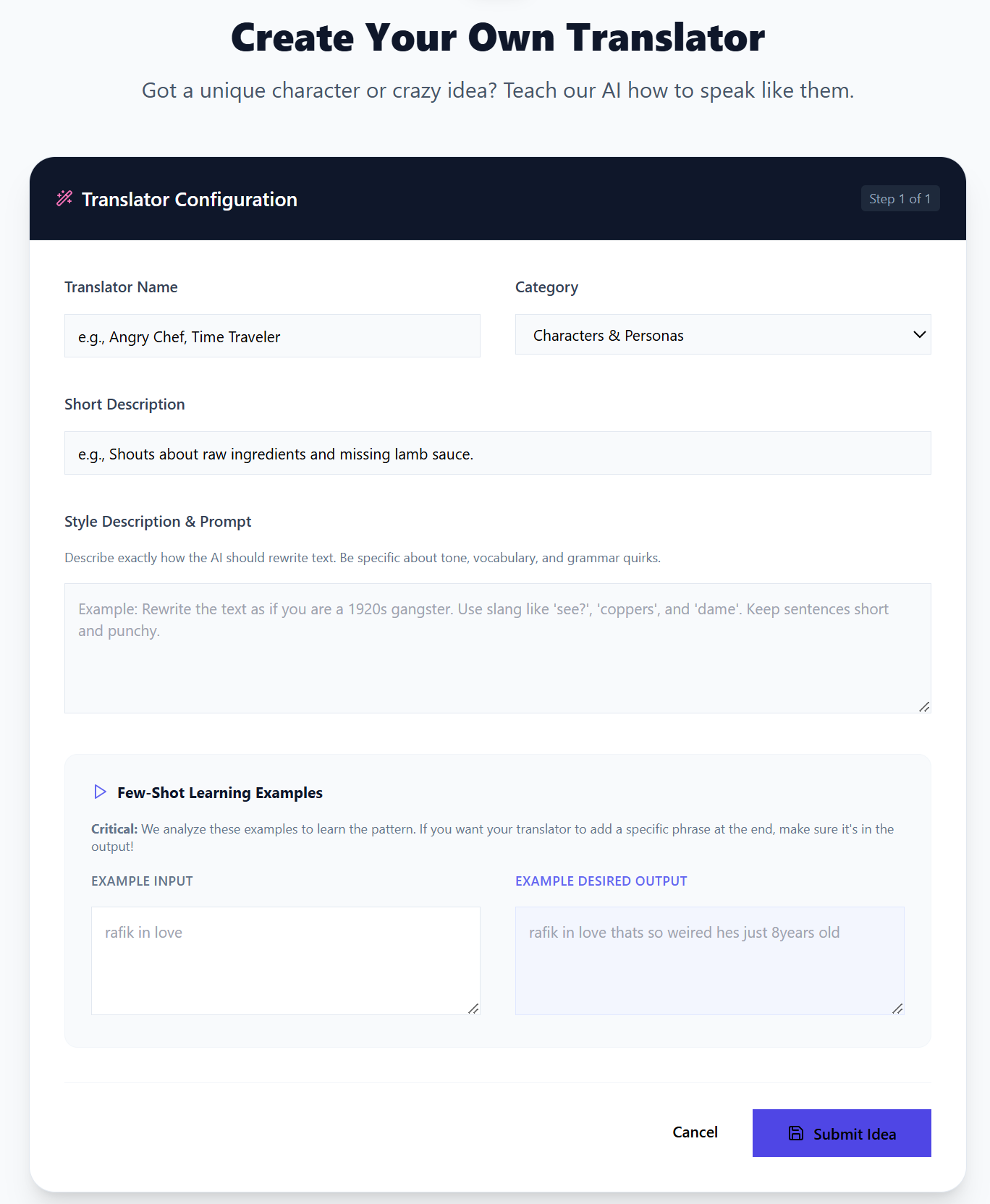Click into the Example Desired Output textarea
The height and width of the screenshot is (1204, 990).
point(710,961)
